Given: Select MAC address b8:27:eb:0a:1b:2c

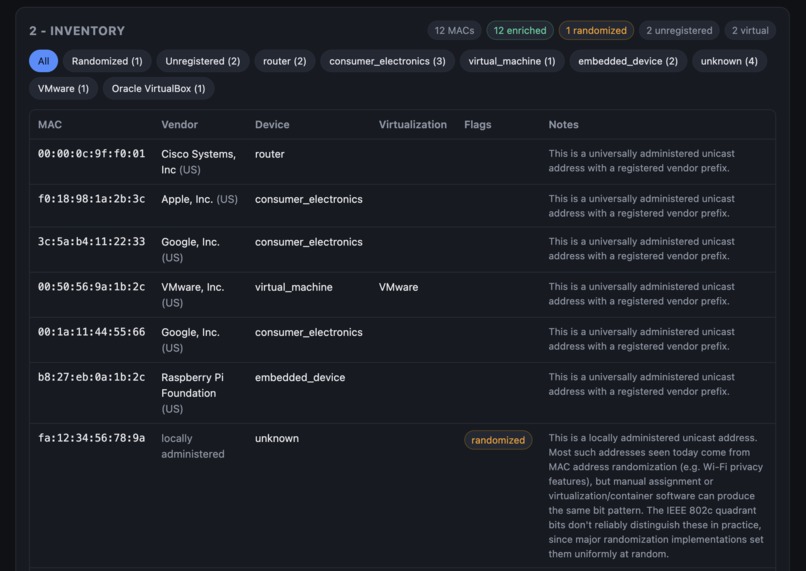Looking at the screenshot, I should pos(91,377).
